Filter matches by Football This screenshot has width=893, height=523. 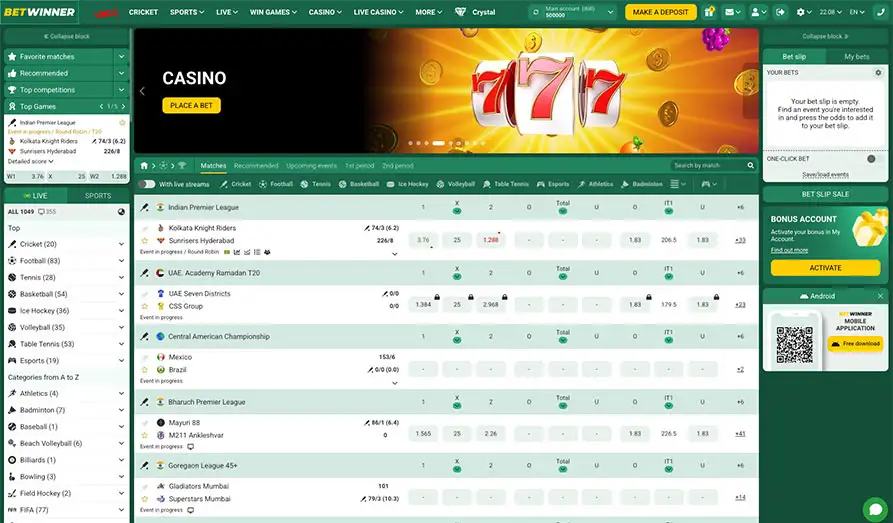pos(276,184)
